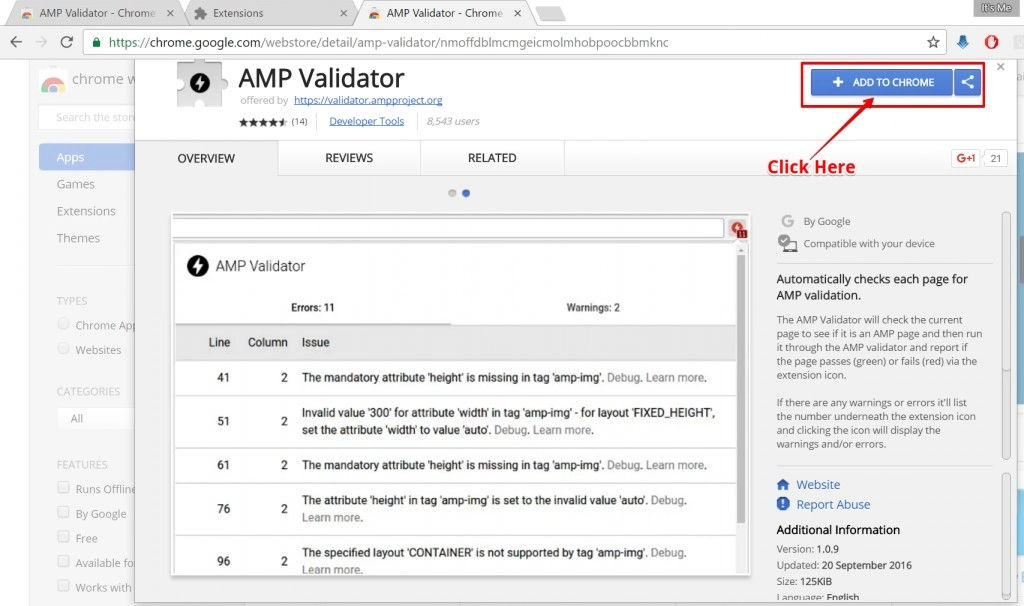
Task: Switch to the Reviews tab
Action: coord(348,158)
